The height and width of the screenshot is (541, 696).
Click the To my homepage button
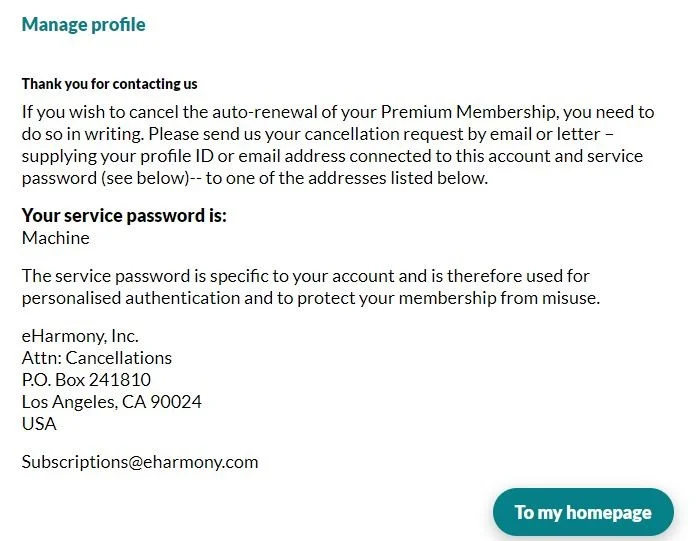pyautogui.click(x=583, y=512)
